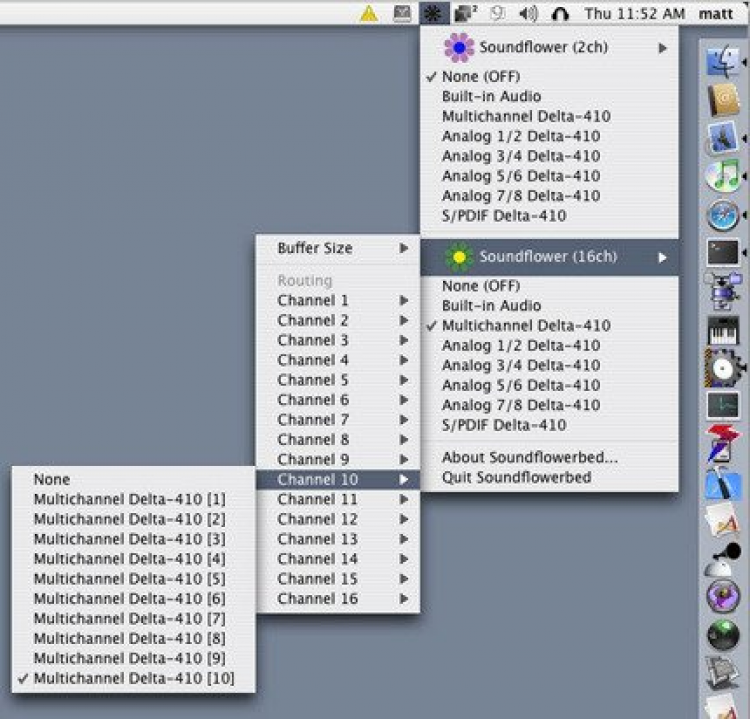Choose S/PDIF Delta-410 under Soundflower (16ch)
Screen dimensions: 750x719
[550, 425]
